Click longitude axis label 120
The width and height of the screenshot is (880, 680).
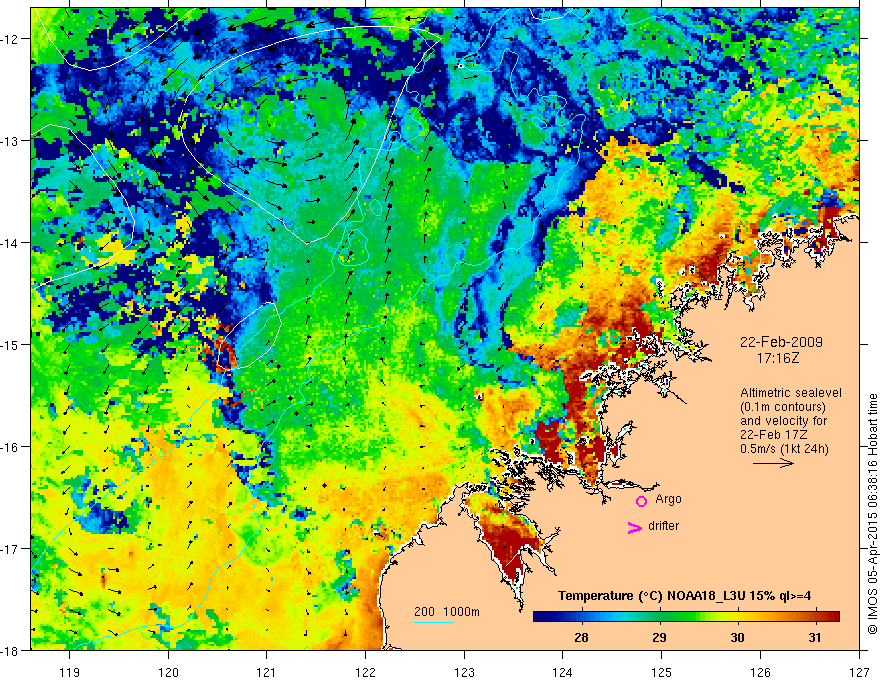point(168,672)
